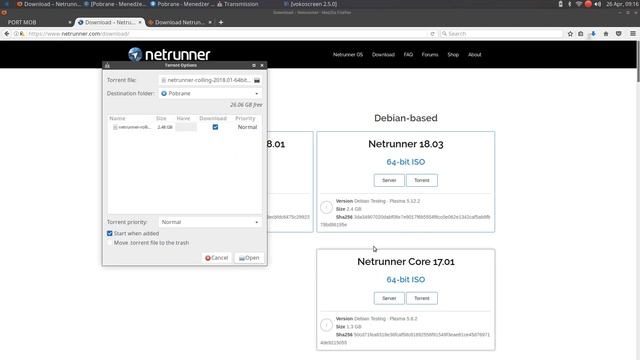This screenshot has width=640, height=360.
Task: Open the Bluetooth tray icon
Action: point(569,4)
